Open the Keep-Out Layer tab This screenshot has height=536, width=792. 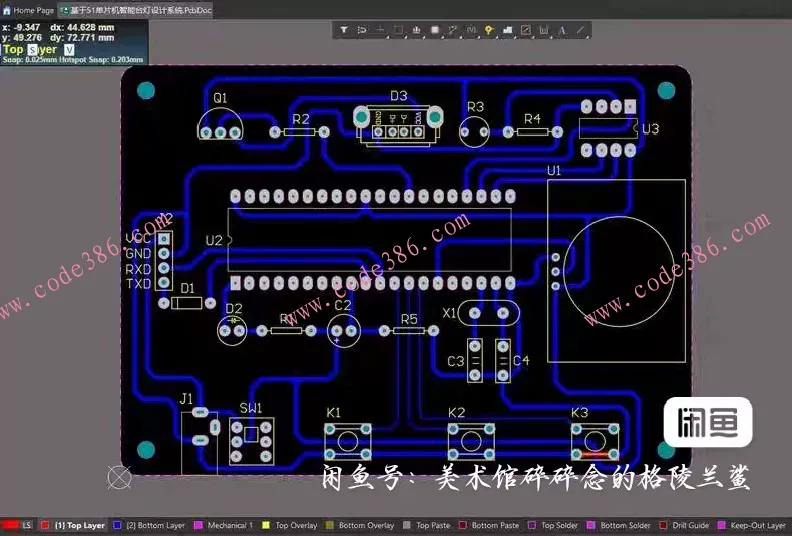tap(757, 525)
